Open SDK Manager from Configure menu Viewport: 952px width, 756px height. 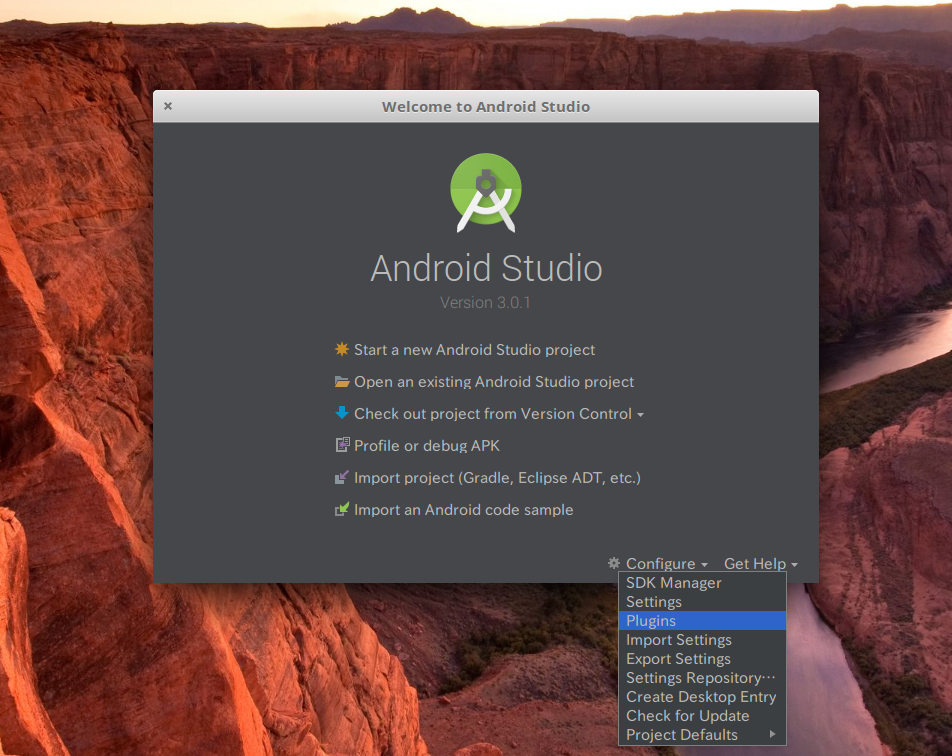coord(702,582)
